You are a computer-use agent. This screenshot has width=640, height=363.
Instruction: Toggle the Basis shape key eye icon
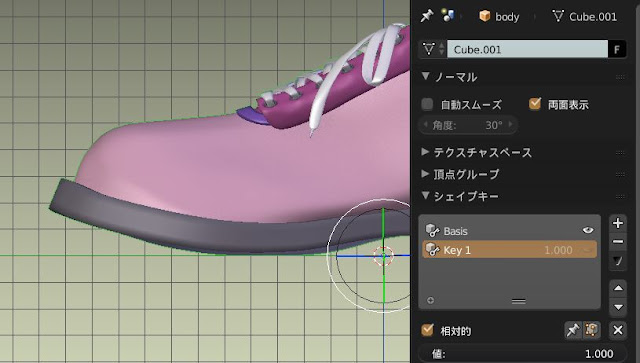point(588,230)
